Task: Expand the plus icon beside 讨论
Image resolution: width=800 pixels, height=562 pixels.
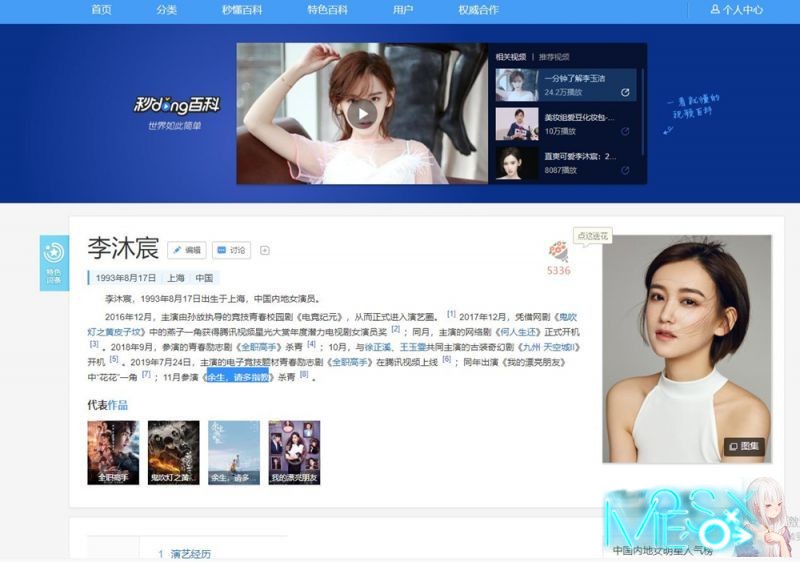Action: (x=265, y=250)
